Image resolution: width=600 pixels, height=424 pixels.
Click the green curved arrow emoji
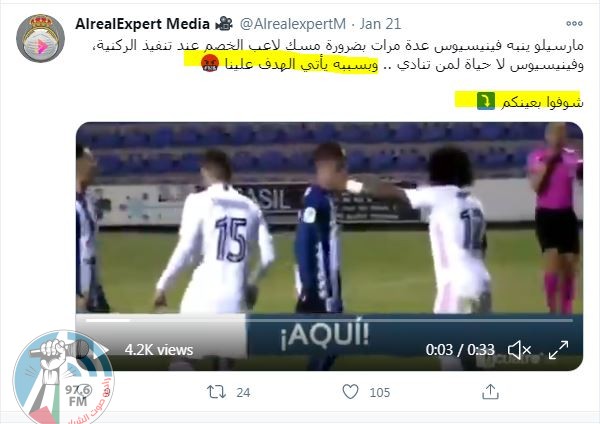click(486, 101)
